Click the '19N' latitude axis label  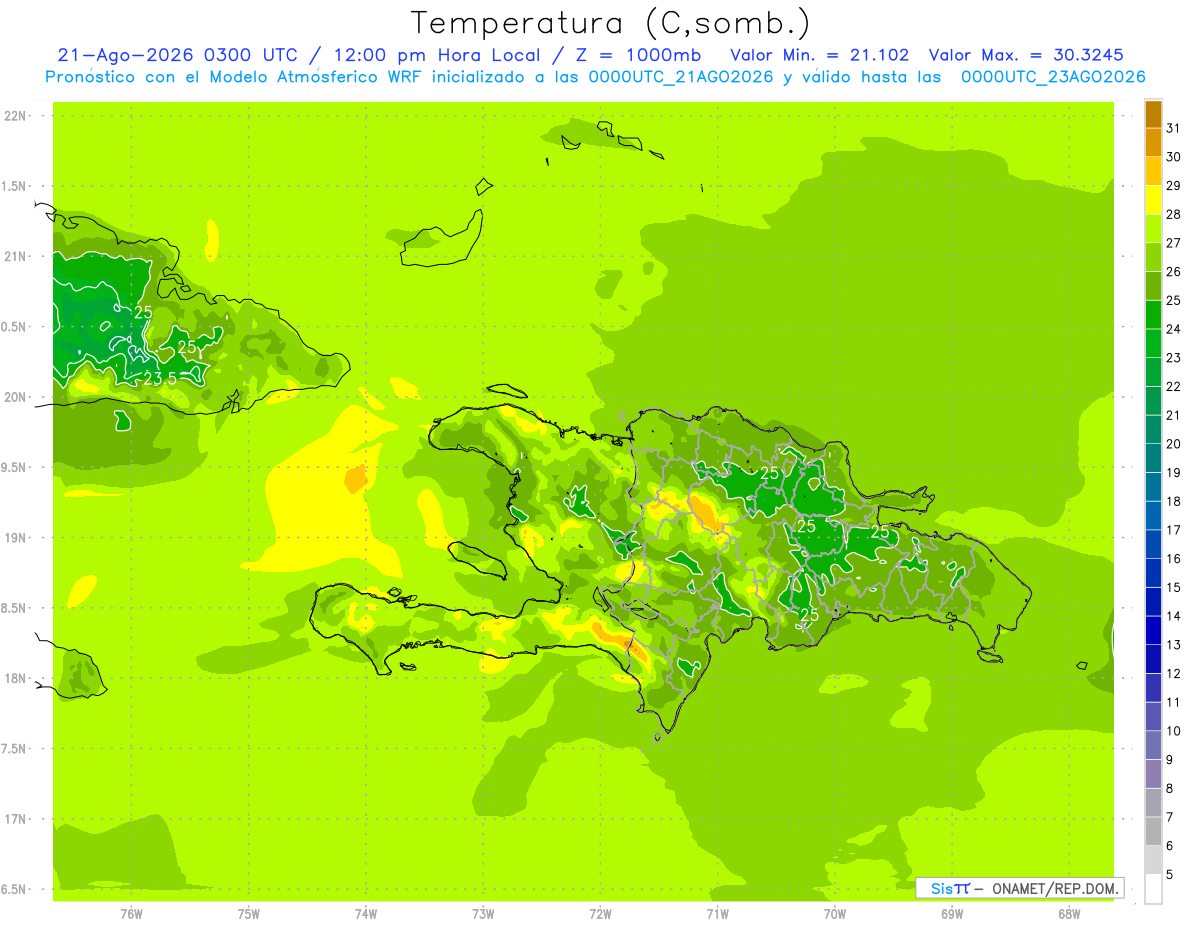click(16, 537)
